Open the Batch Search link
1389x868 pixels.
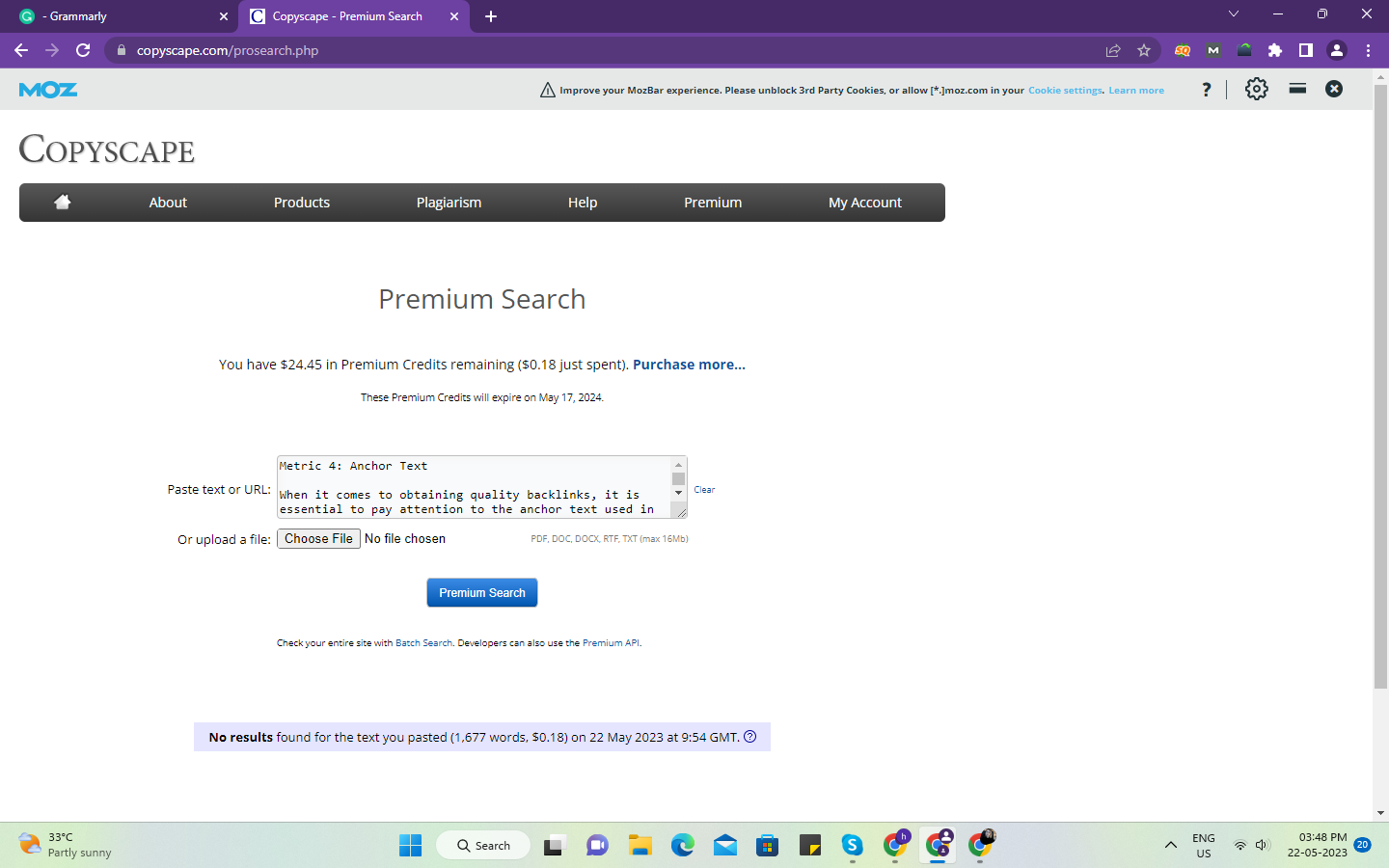pos(423,643)
